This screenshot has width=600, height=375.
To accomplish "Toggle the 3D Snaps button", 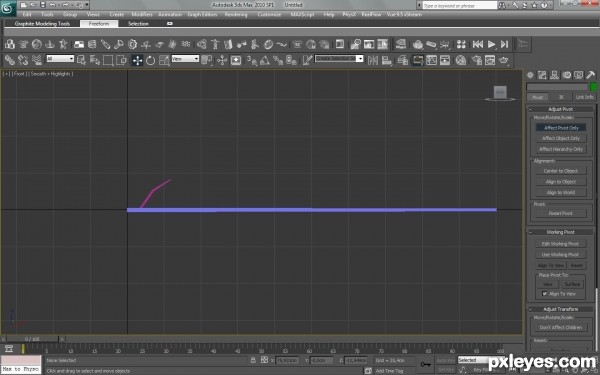I will (x=252, y=60).
